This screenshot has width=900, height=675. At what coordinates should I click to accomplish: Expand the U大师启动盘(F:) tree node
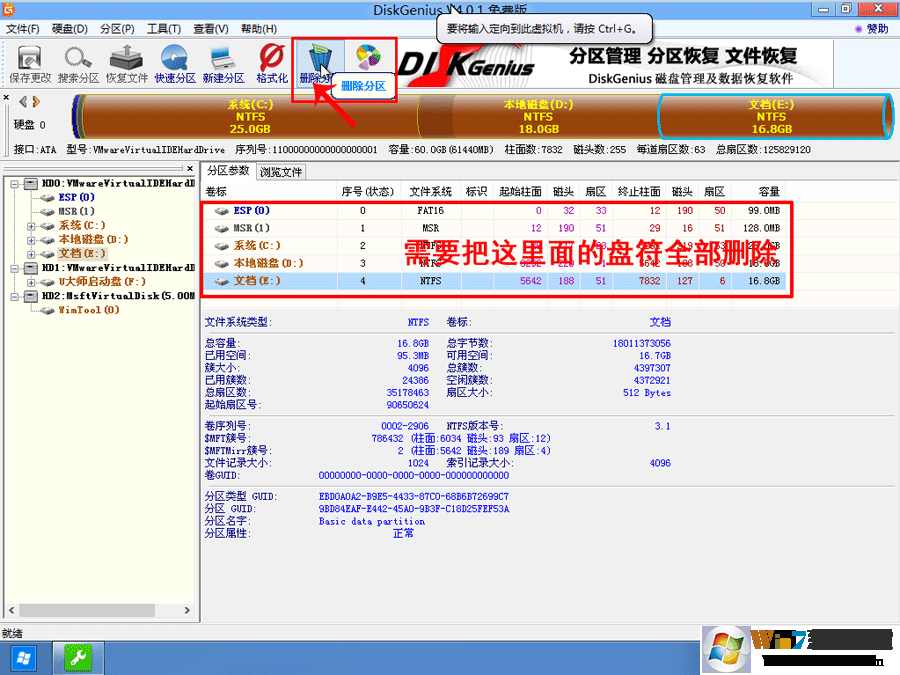pos(31,280)
